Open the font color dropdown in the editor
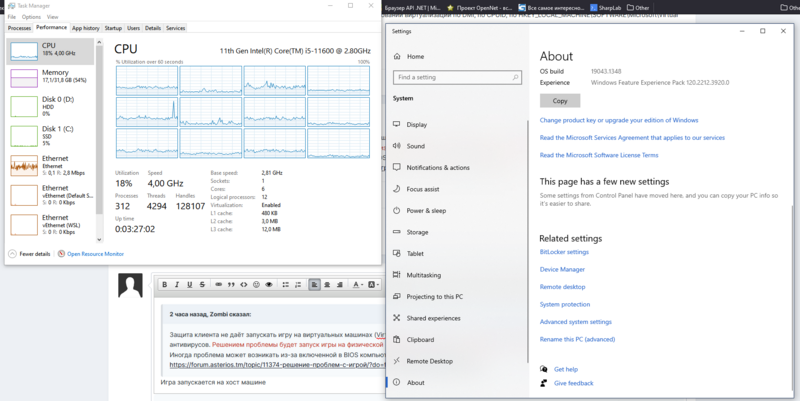This screenshot has height=401, width=800. click(x=358, y=285)
